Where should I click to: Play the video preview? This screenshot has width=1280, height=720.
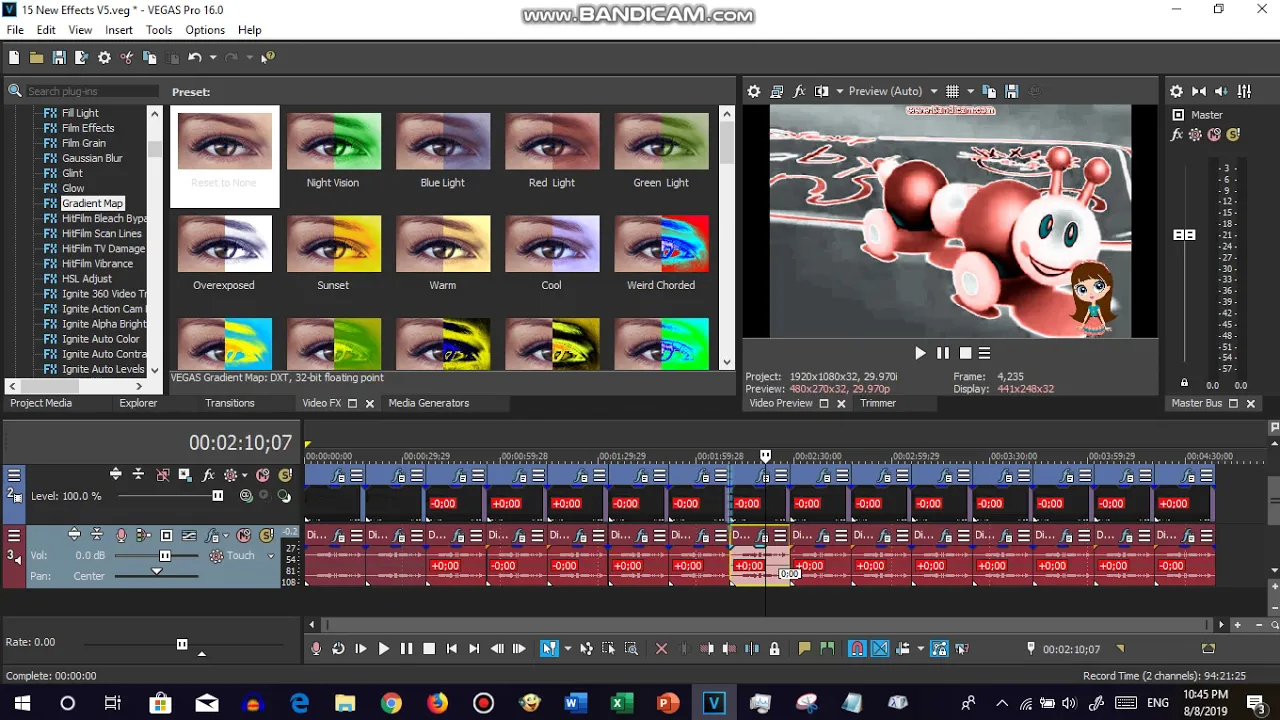coord(920,353)
